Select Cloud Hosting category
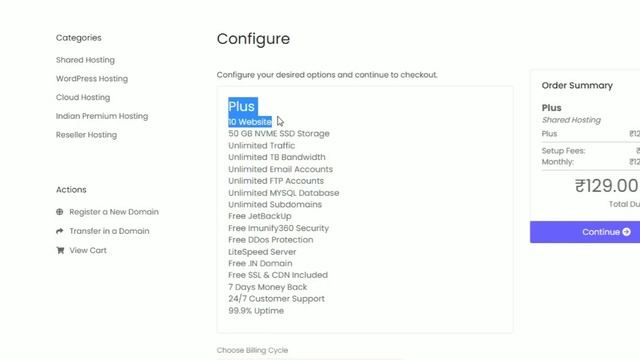Image resolution: width=640 pixels, height=360 pixels. coord(83,98)
